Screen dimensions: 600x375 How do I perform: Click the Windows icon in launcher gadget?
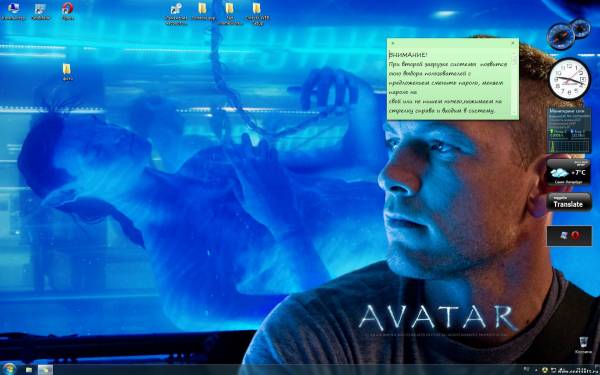coord(564,236)
